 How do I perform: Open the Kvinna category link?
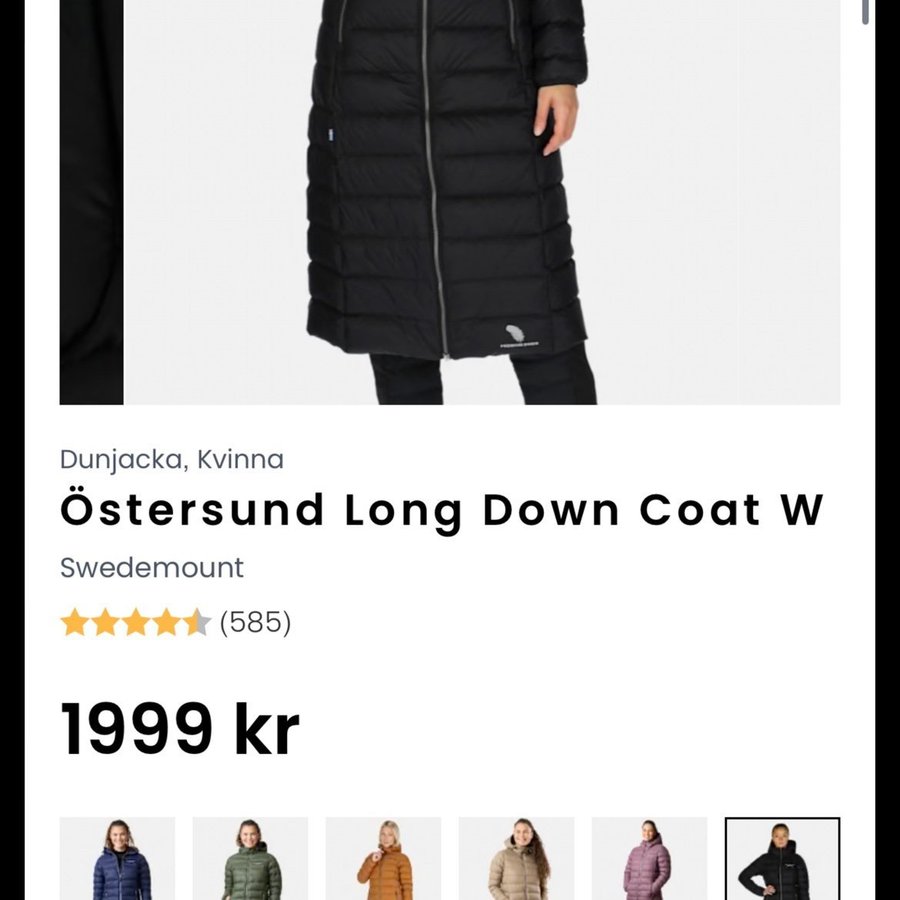(240, 459)
